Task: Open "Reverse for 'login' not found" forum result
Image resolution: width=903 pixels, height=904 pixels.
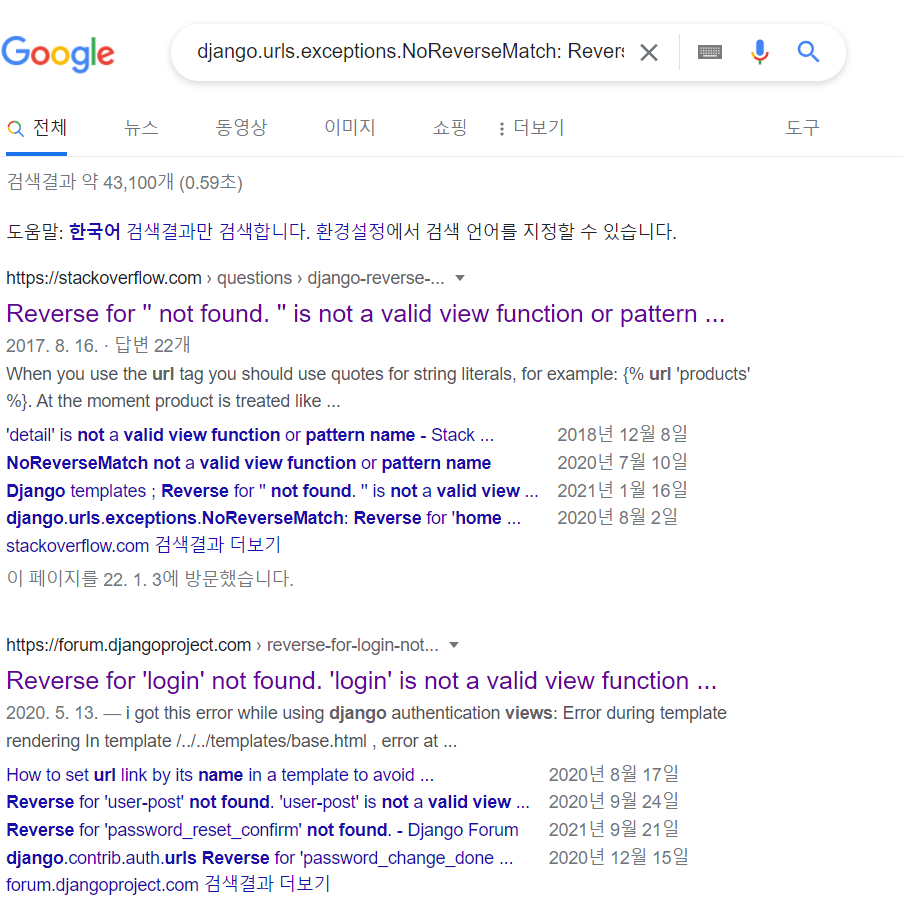Action: click(x=362, y=680)
